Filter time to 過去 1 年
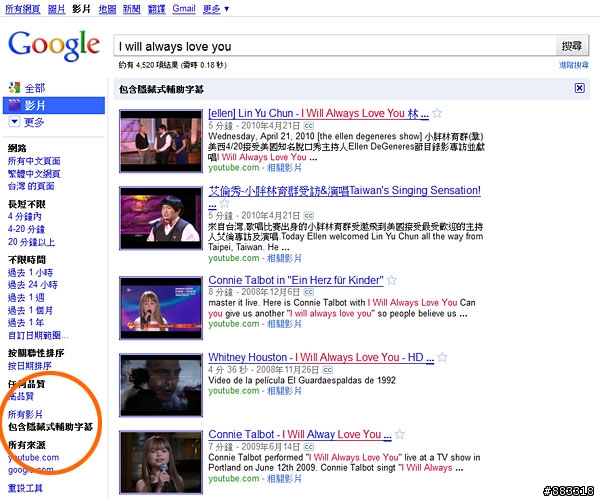 pos(26,323)
